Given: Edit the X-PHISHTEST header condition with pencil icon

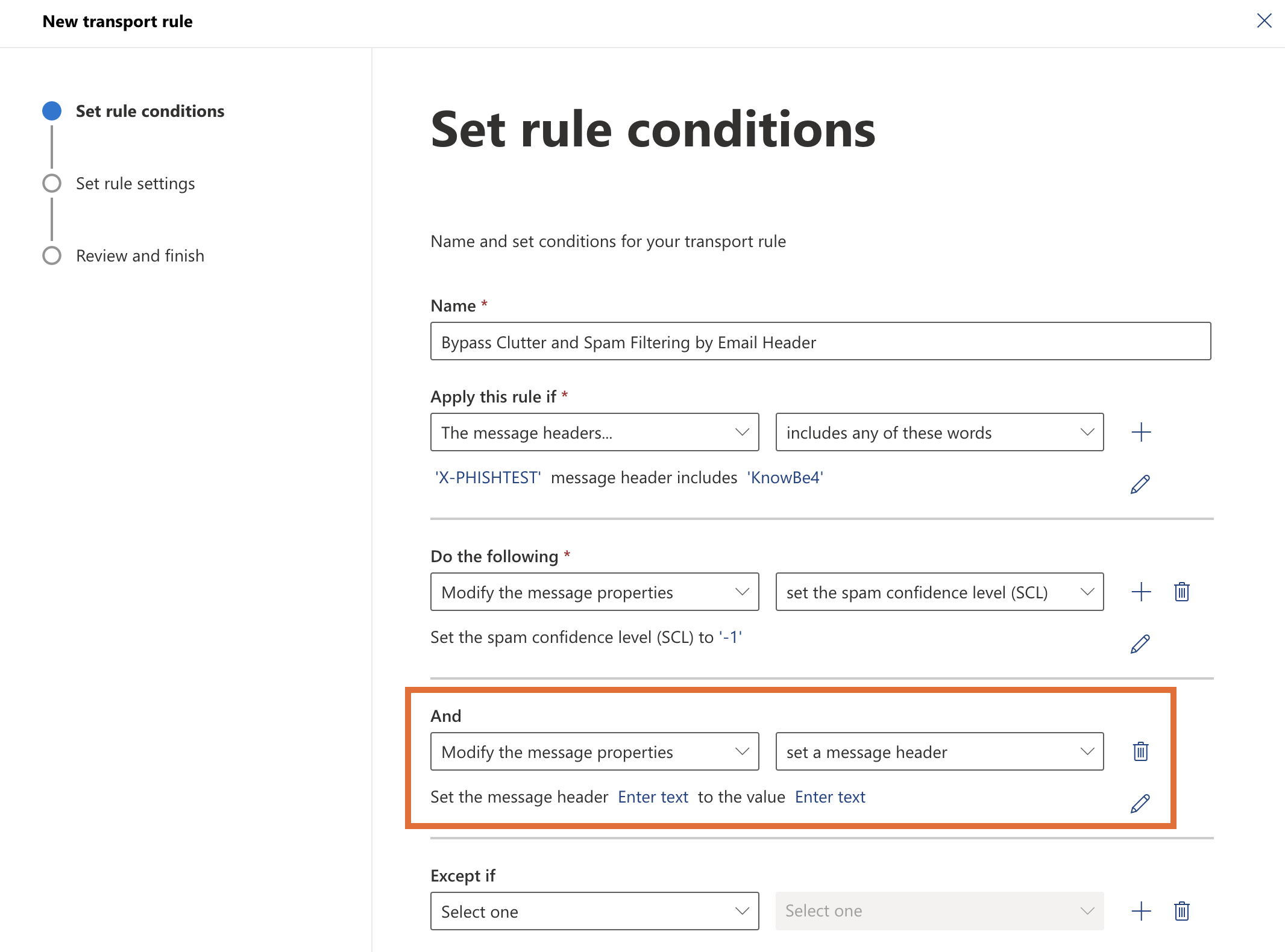Looking at the screenshot, I should click(1140, 484).
